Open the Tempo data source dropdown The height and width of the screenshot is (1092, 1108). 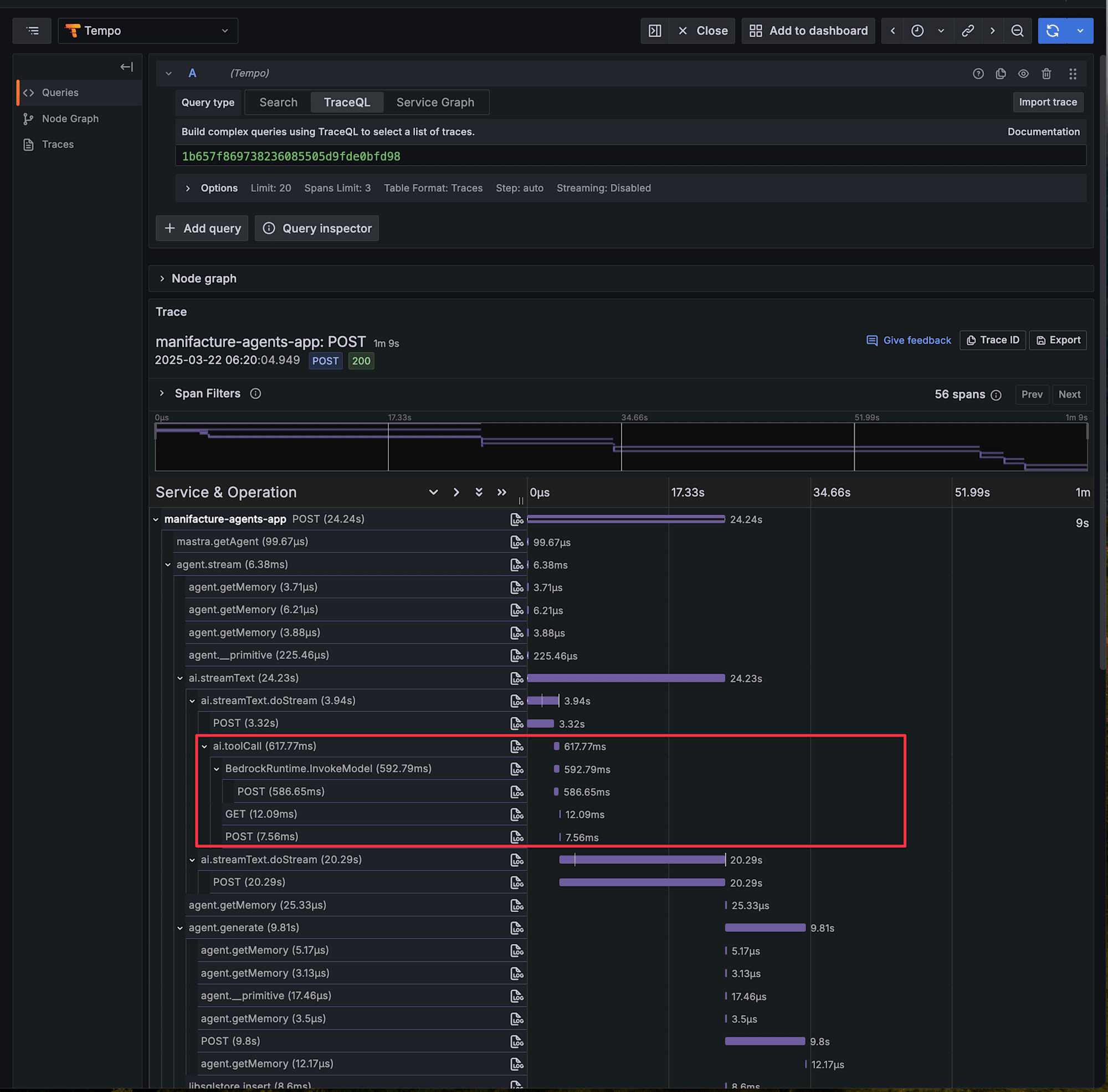click(x=148, y=31)
